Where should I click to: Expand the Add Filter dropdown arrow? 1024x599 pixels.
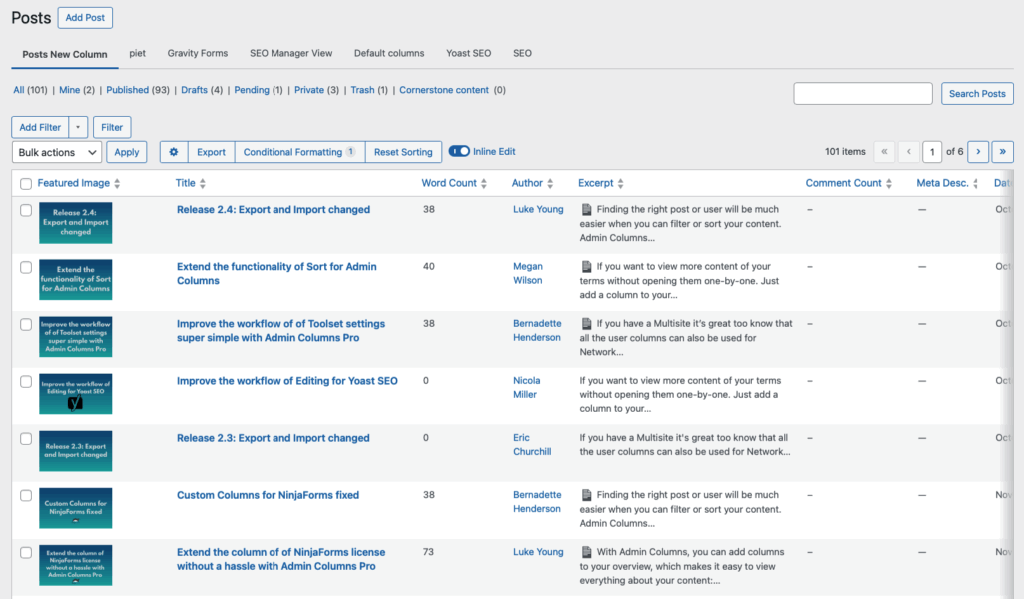coord(78,128)
